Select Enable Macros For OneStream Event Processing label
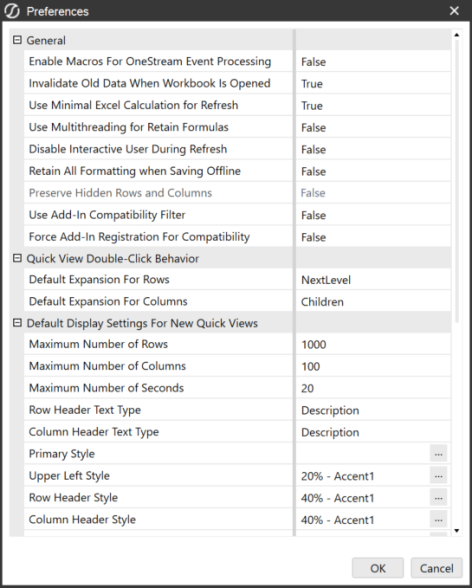Image resolution: width=472 pixels, height=588 pixels. [150, 61]
